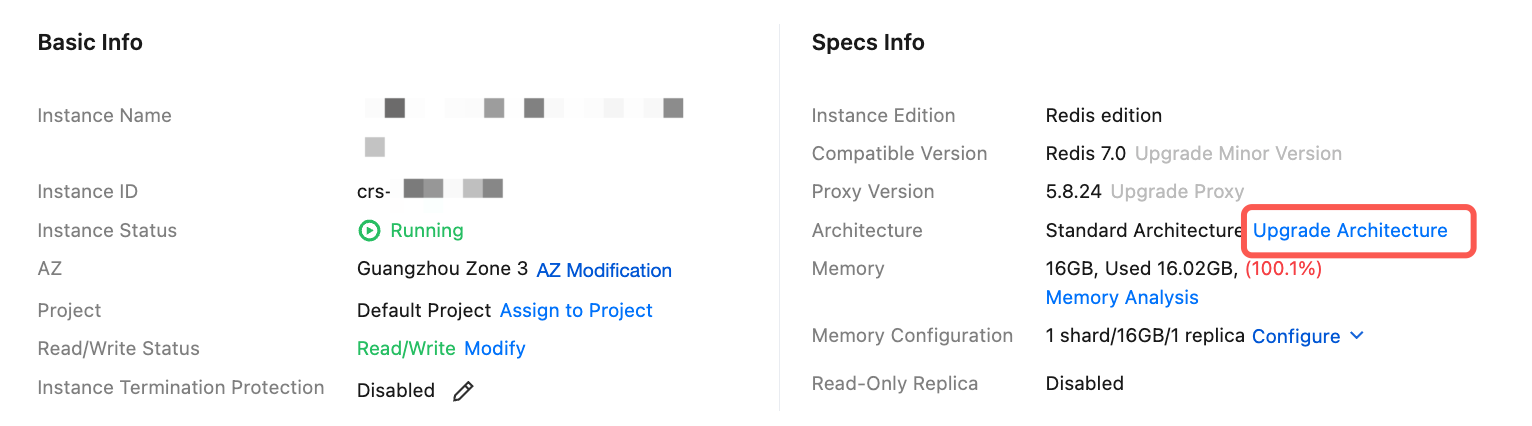Viewport: 1532px width, 426px height.
Task: Click Upgrade Proxy link
Action: (1177, 191)
